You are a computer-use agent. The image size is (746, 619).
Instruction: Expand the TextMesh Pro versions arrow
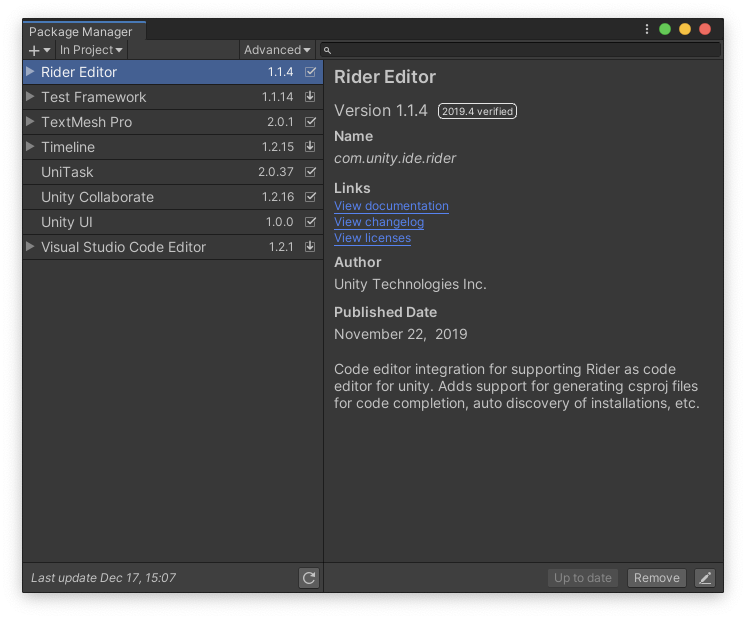30,121
